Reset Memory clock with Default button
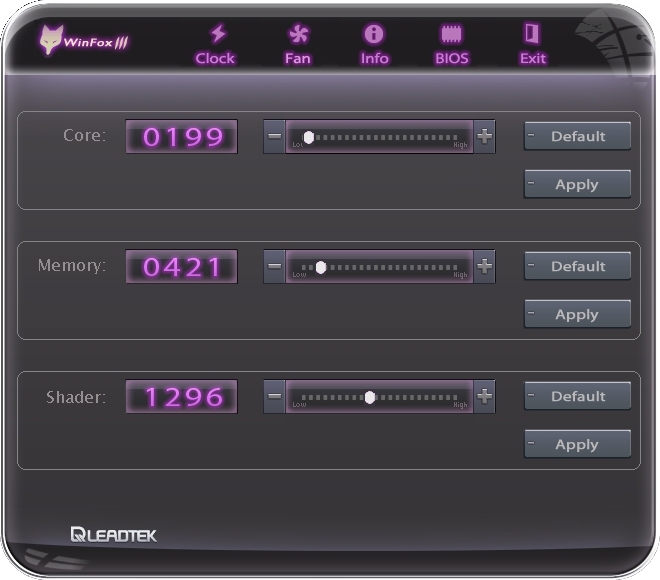Viewport: 660px width, 580px height. pos(577,266)
